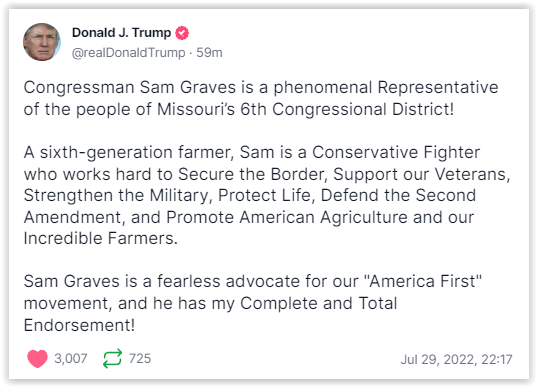Click the 3,007 likes count
Viewport: 537px width, 387px height.
[x=71, y=359]
